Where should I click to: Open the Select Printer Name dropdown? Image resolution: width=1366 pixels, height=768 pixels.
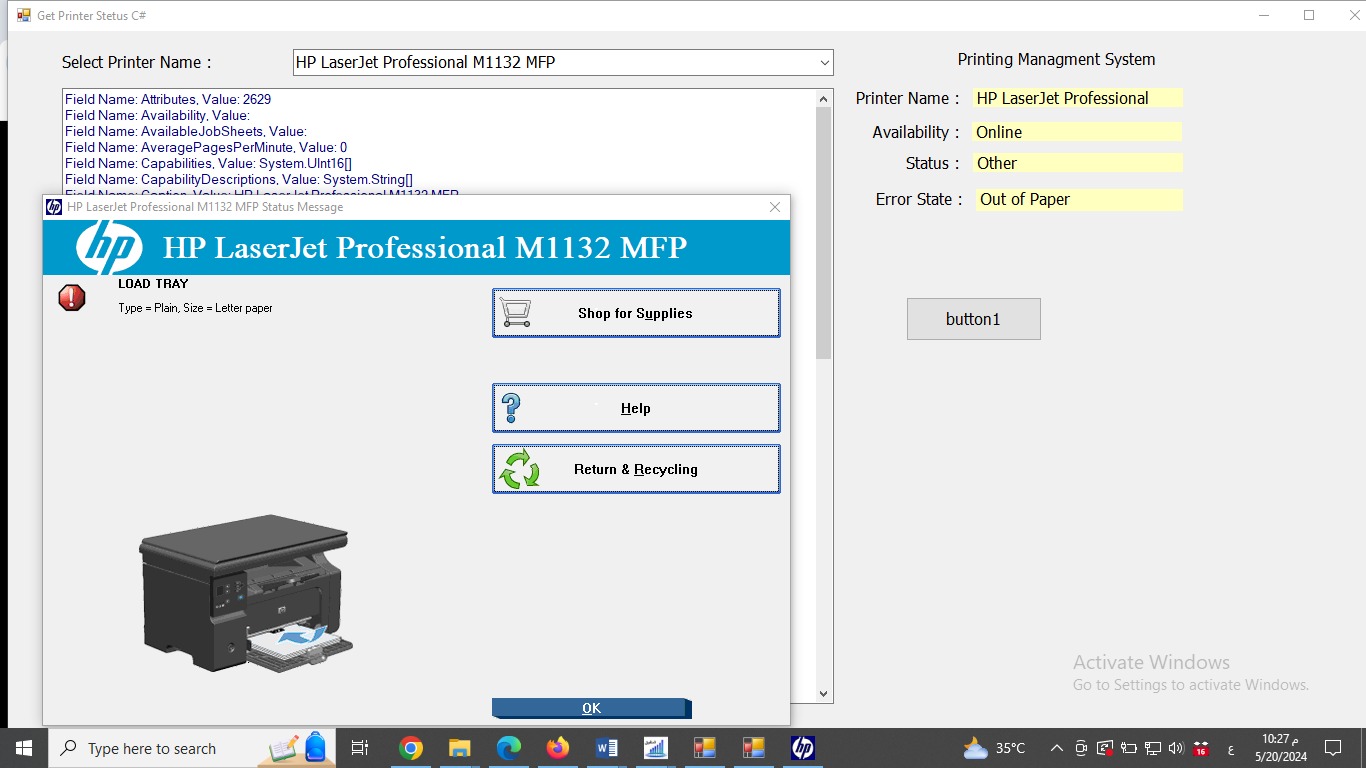(x=563, y=62)
